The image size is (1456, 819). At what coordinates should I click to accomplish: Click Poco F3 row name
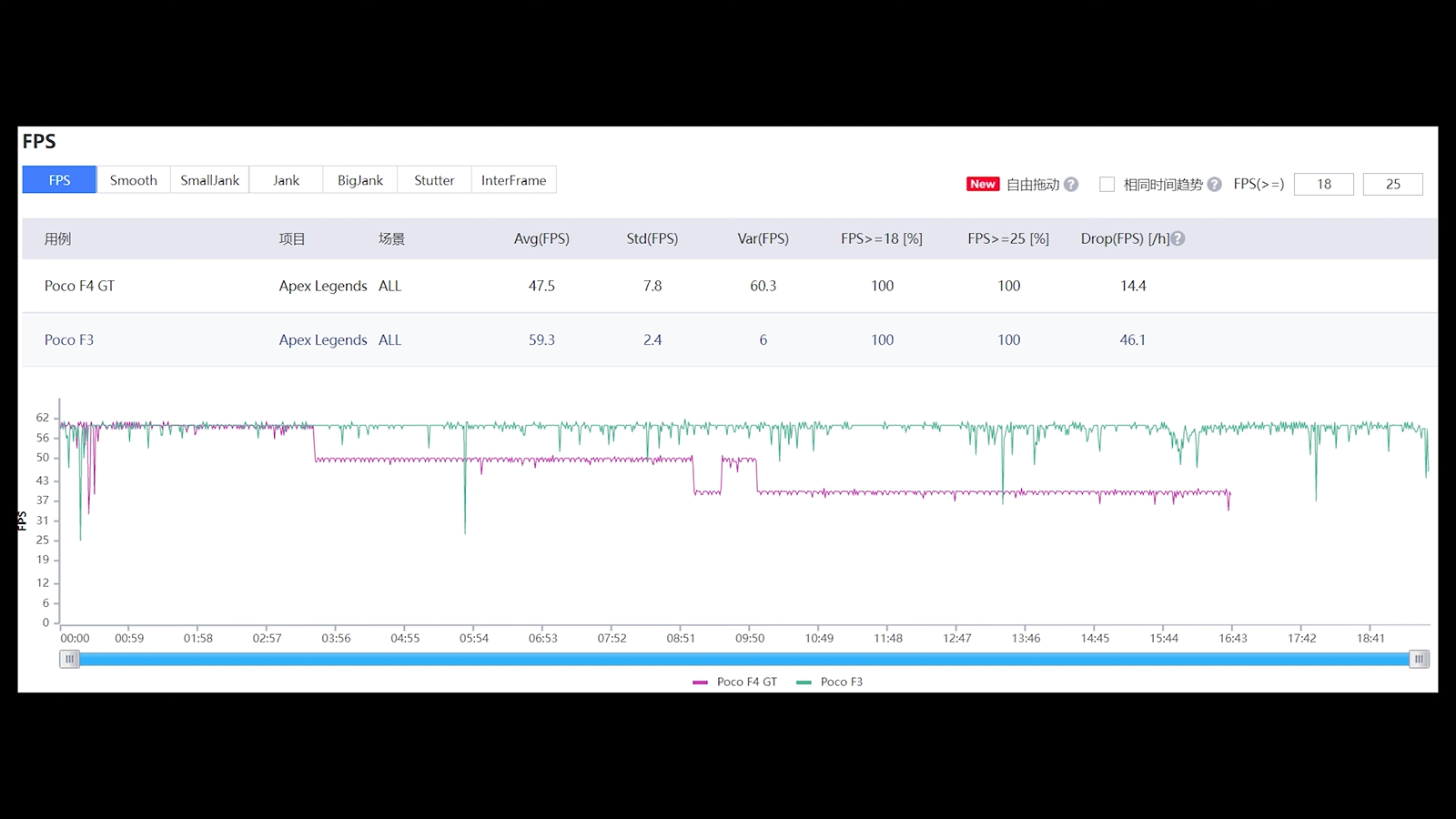pos(69,339)
